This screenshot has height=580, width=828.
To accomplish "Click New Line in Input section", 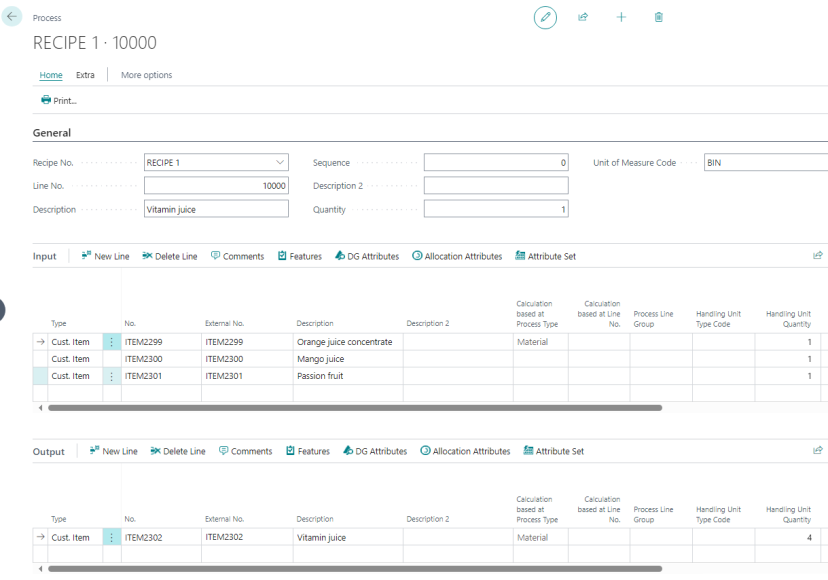I will pos(106,256).
